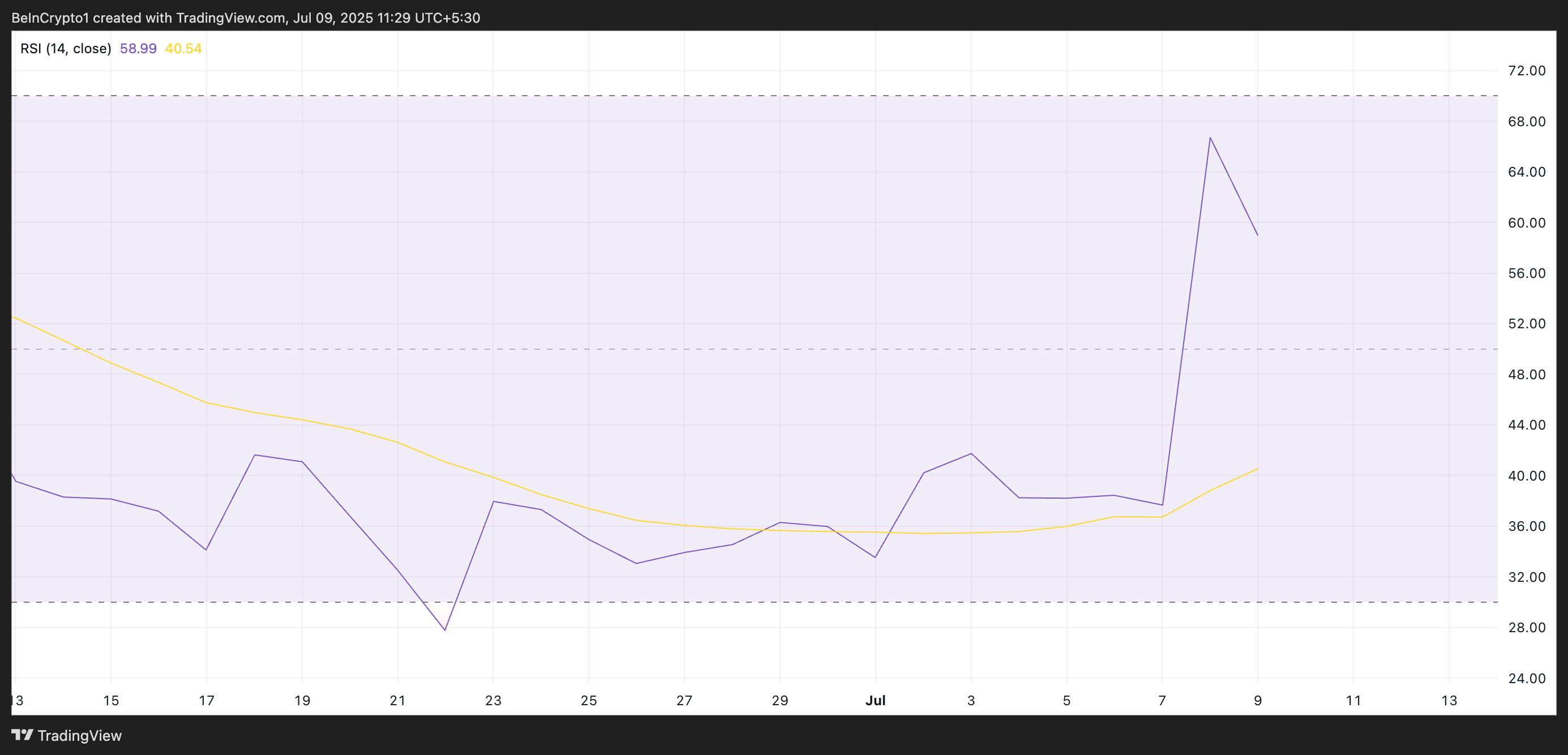Click the Jul month marker on time axis
Screen dimensions: 1568x755
[x=875, y=700]
